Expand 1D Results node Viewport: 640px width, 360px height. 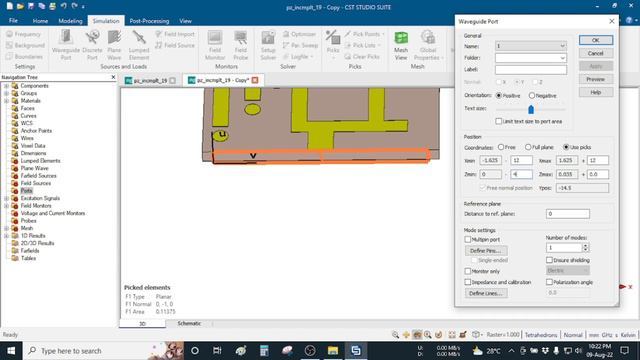pos(7,236)
